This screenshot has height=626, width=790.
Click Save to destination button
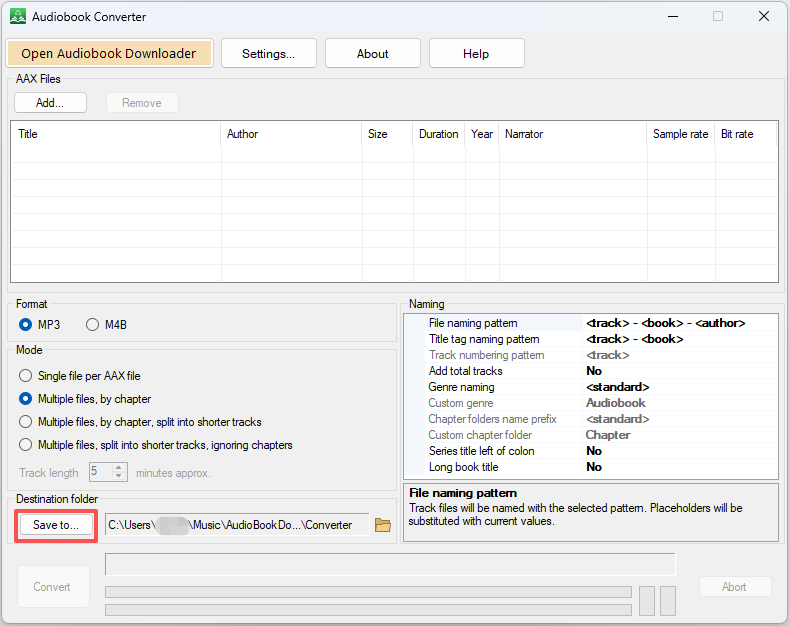(x=56, y=525)
